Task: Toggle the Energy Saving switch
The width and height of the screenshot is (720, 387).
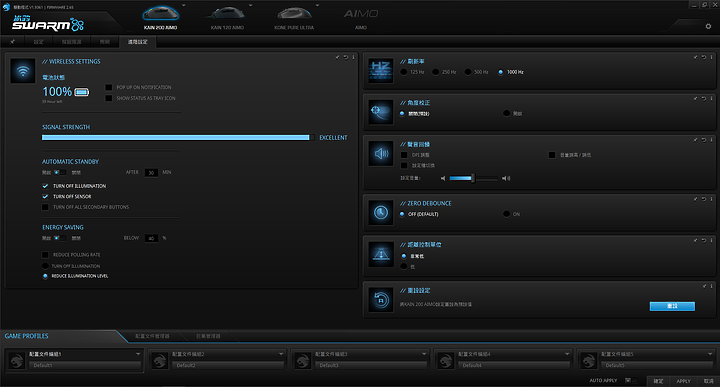Action: (x=60, y=238)
